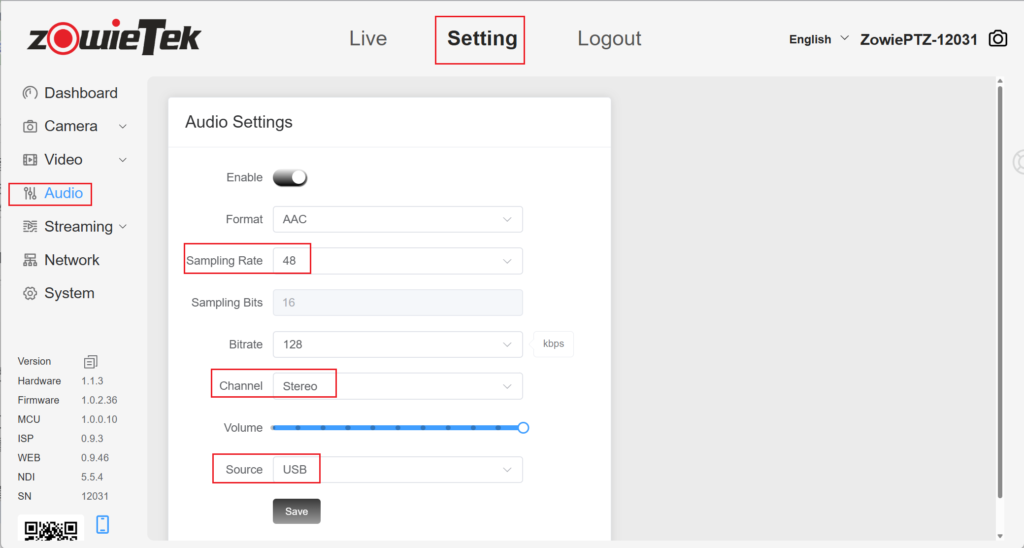The height and width of the screenshot is (548, 1024).
Task: Open the Format dropdown showing AAC
Action: click(397, 219)
